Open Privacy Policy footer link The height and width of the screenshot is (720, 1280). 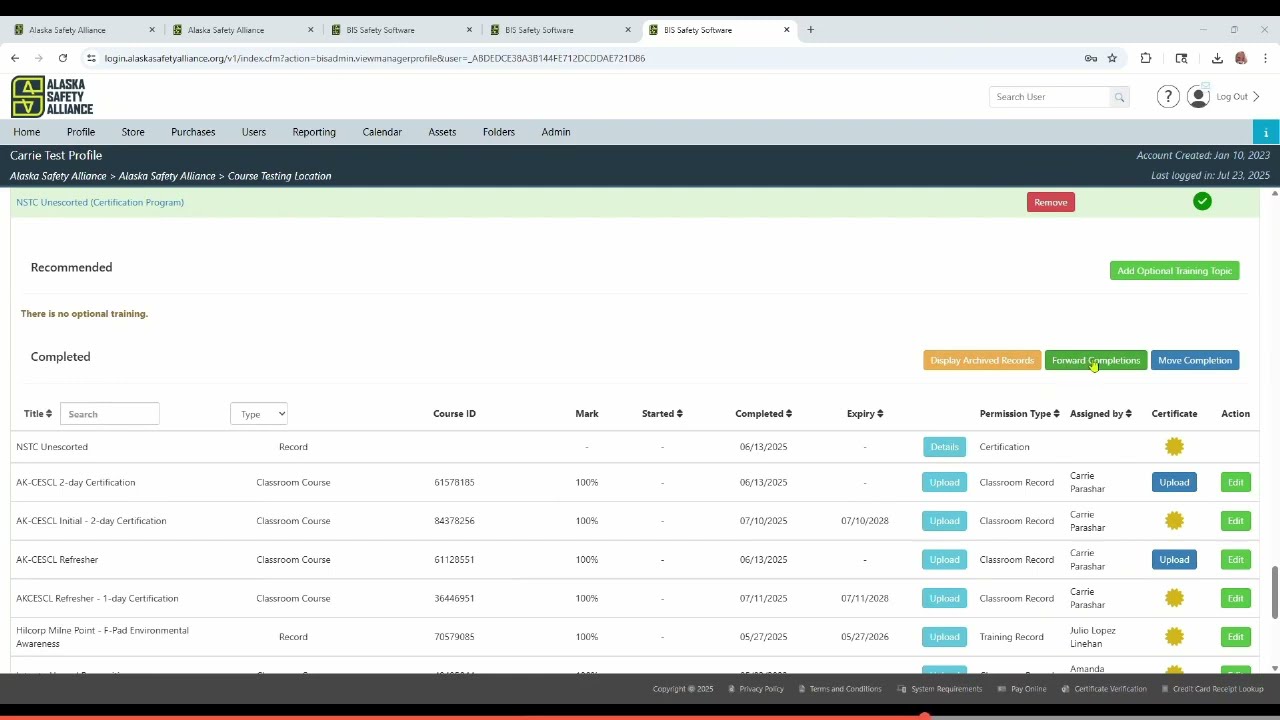tap(762, 689)
